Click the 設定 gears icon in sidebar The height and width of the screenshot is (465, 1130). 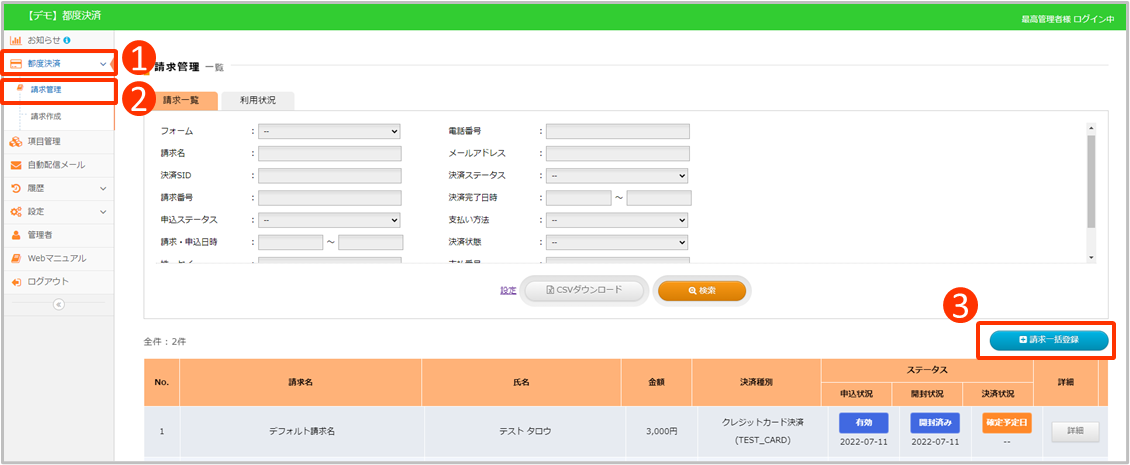(16, 212)
